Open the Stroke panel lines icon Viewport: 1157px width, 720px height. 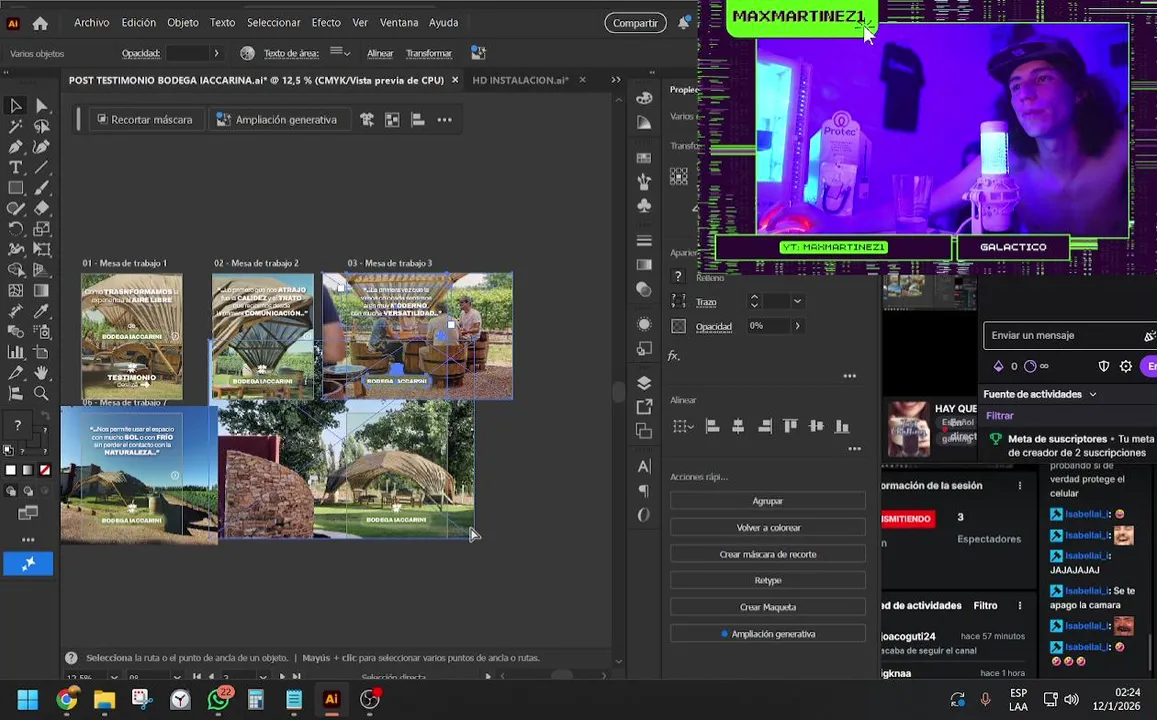pos(644,240)
